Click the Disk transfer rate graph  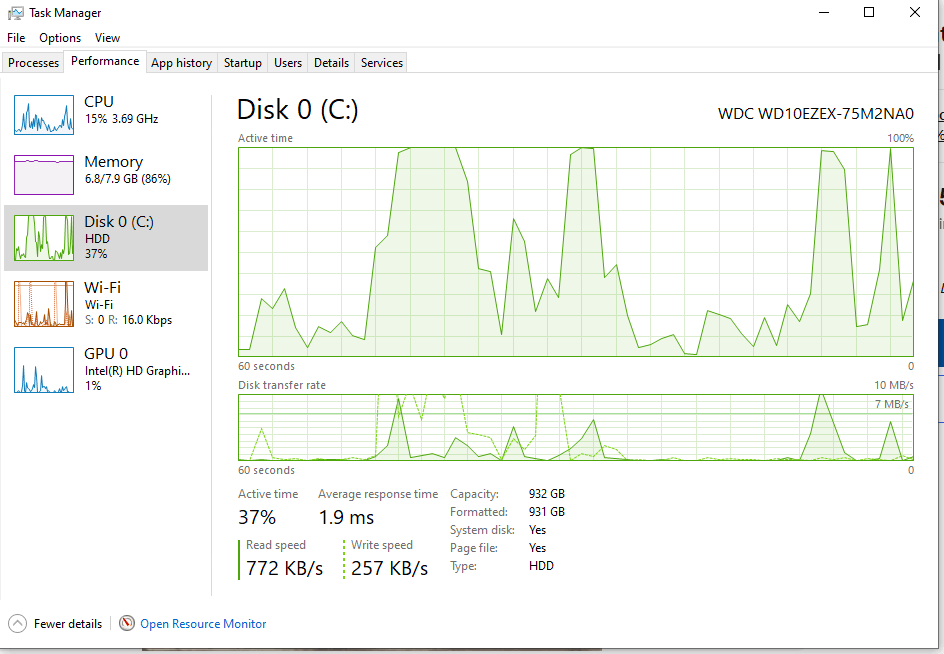[576, 428]
